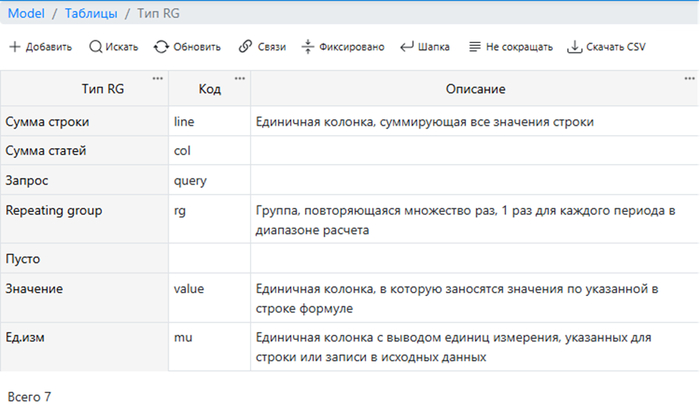700x419 pixels.
Task: Open the Код column three-dots menu
Action: tap(239, 78)
